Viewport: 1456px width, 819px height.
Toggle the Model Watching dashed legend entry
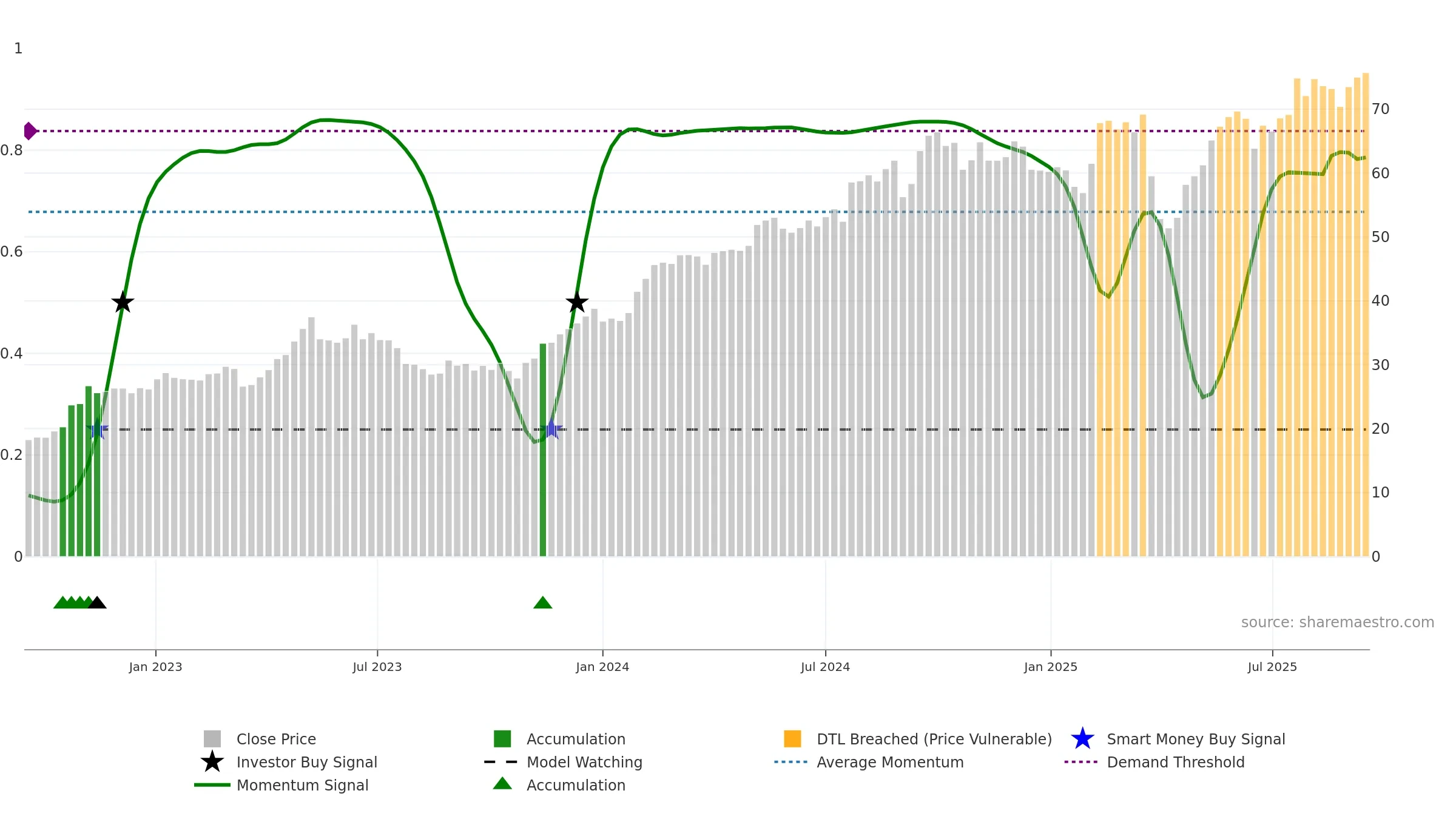coord(501,761)
